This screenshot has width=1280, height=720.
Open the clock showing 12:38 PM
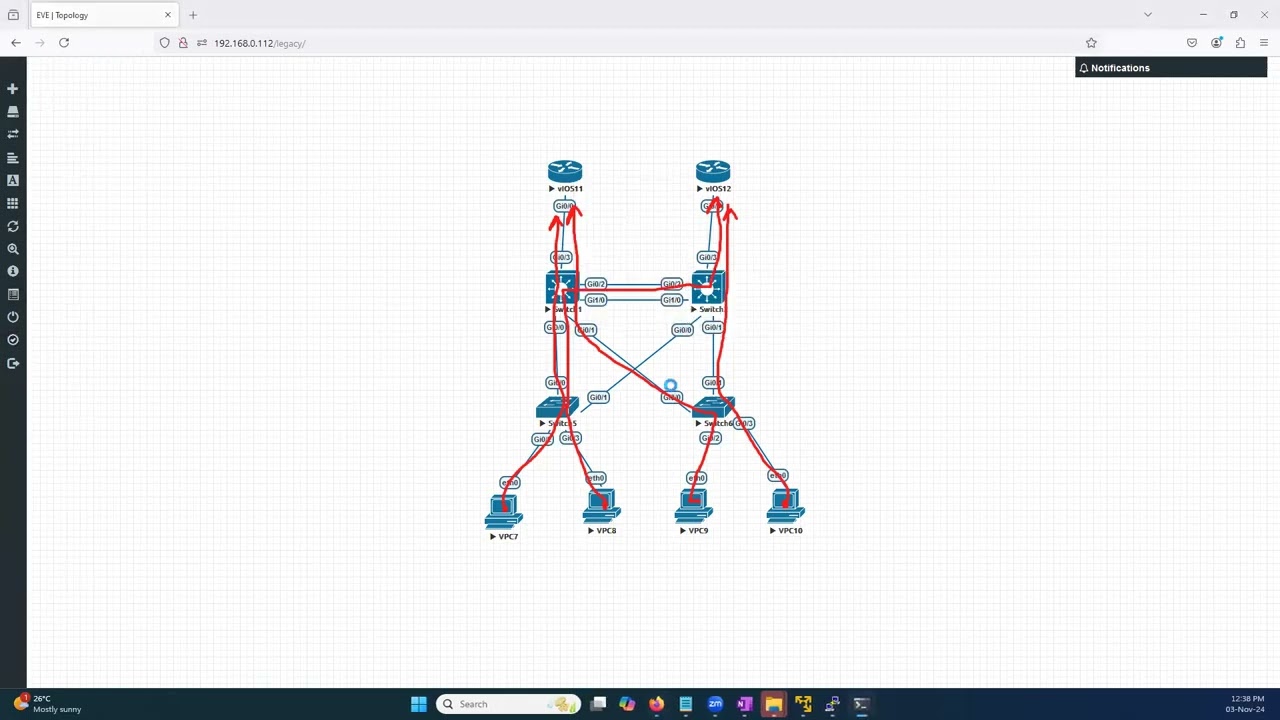pos(1247,704)
